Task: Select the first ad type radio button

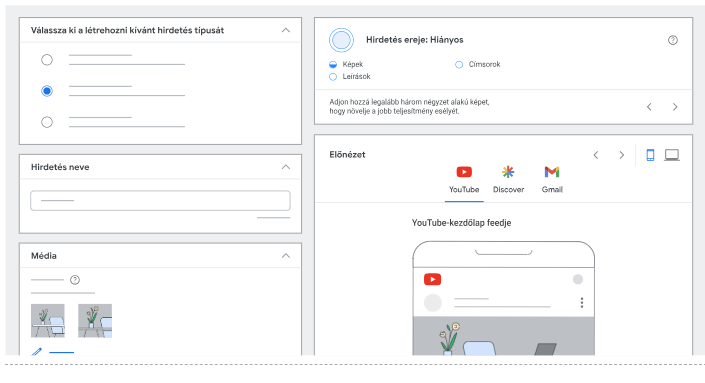Action: [47, 60]
